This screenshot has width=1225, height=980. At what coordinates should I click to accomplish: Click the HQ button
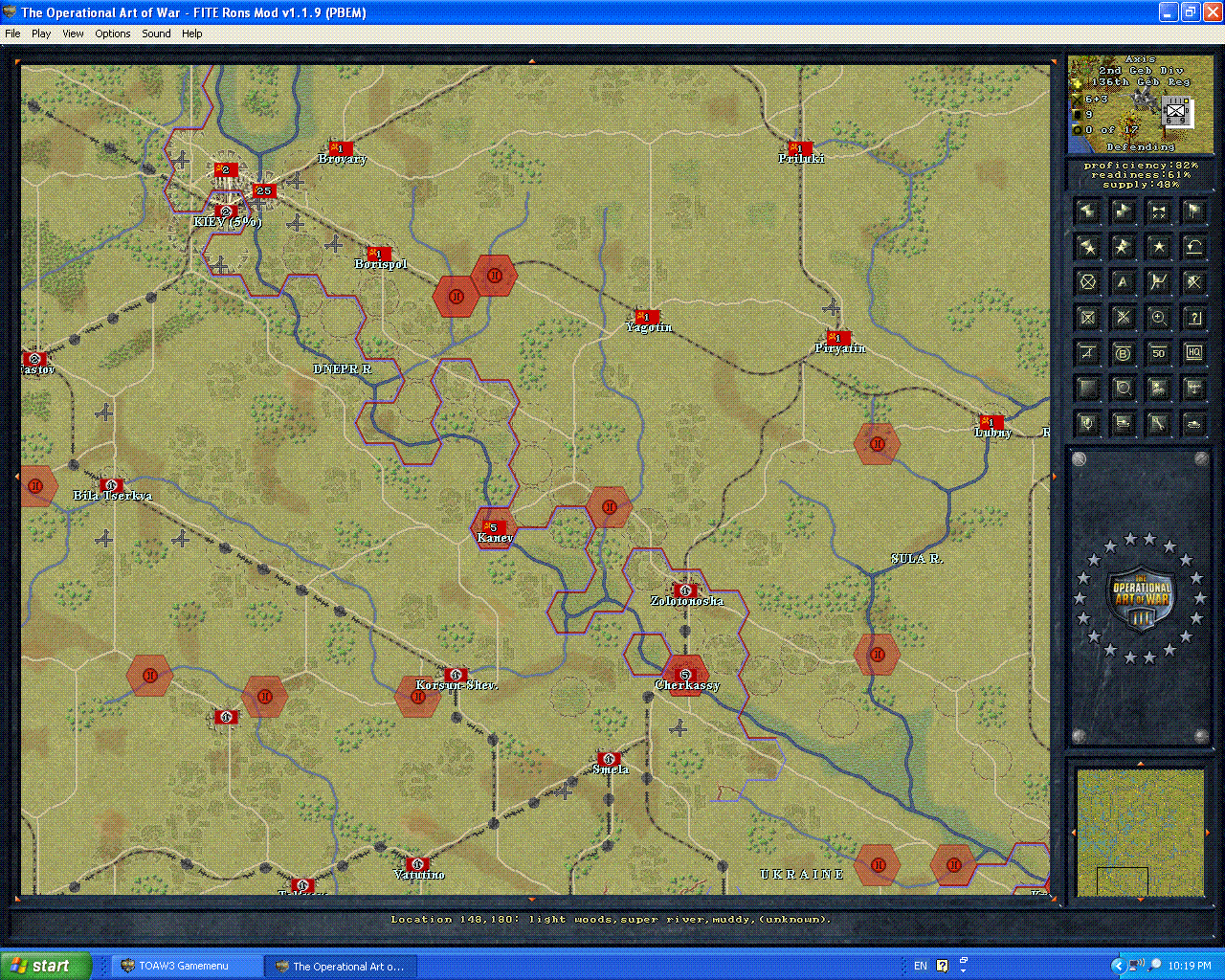coord(1193,353)
